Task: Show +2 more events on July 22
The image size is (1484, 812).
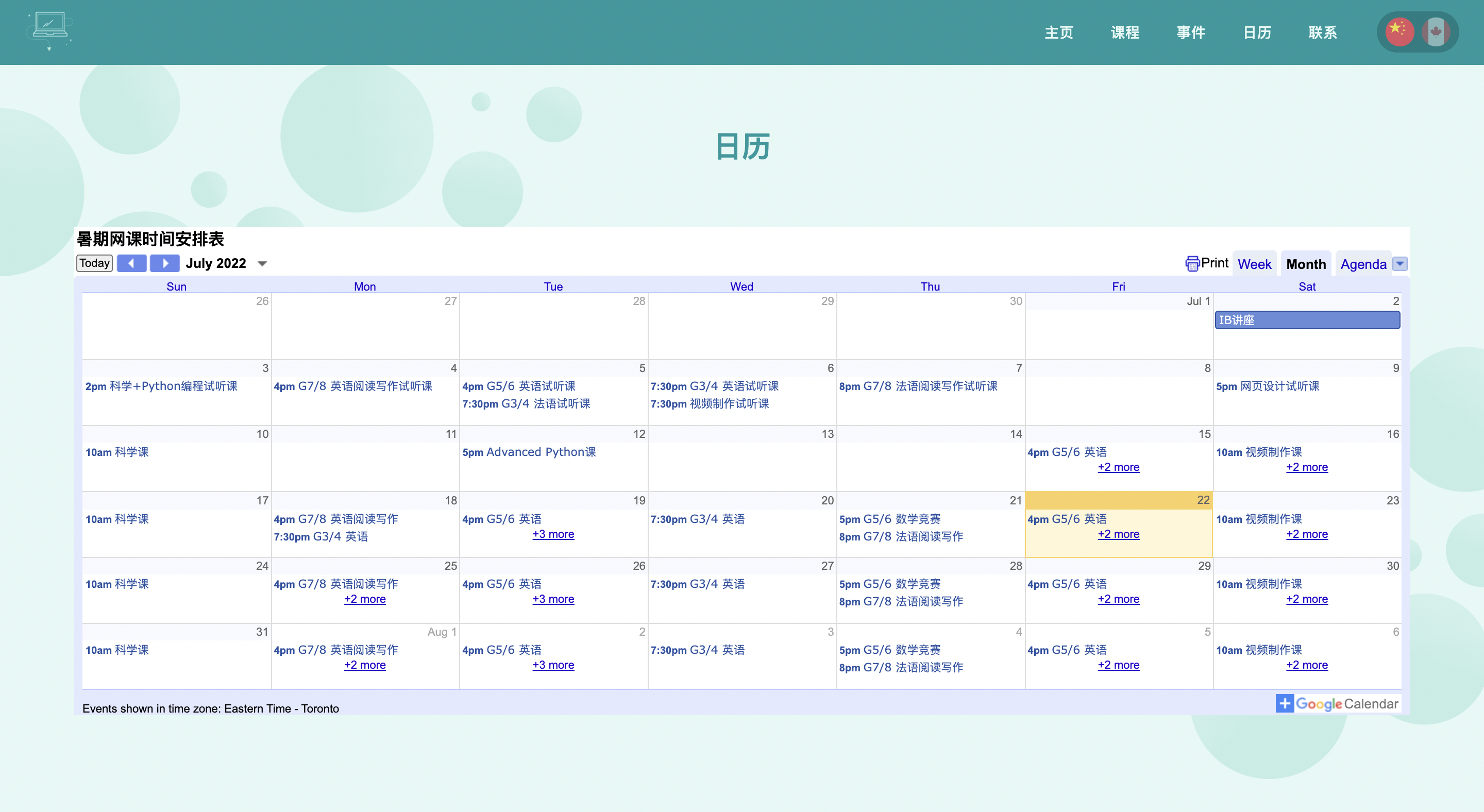Action: coord(1118,534)
